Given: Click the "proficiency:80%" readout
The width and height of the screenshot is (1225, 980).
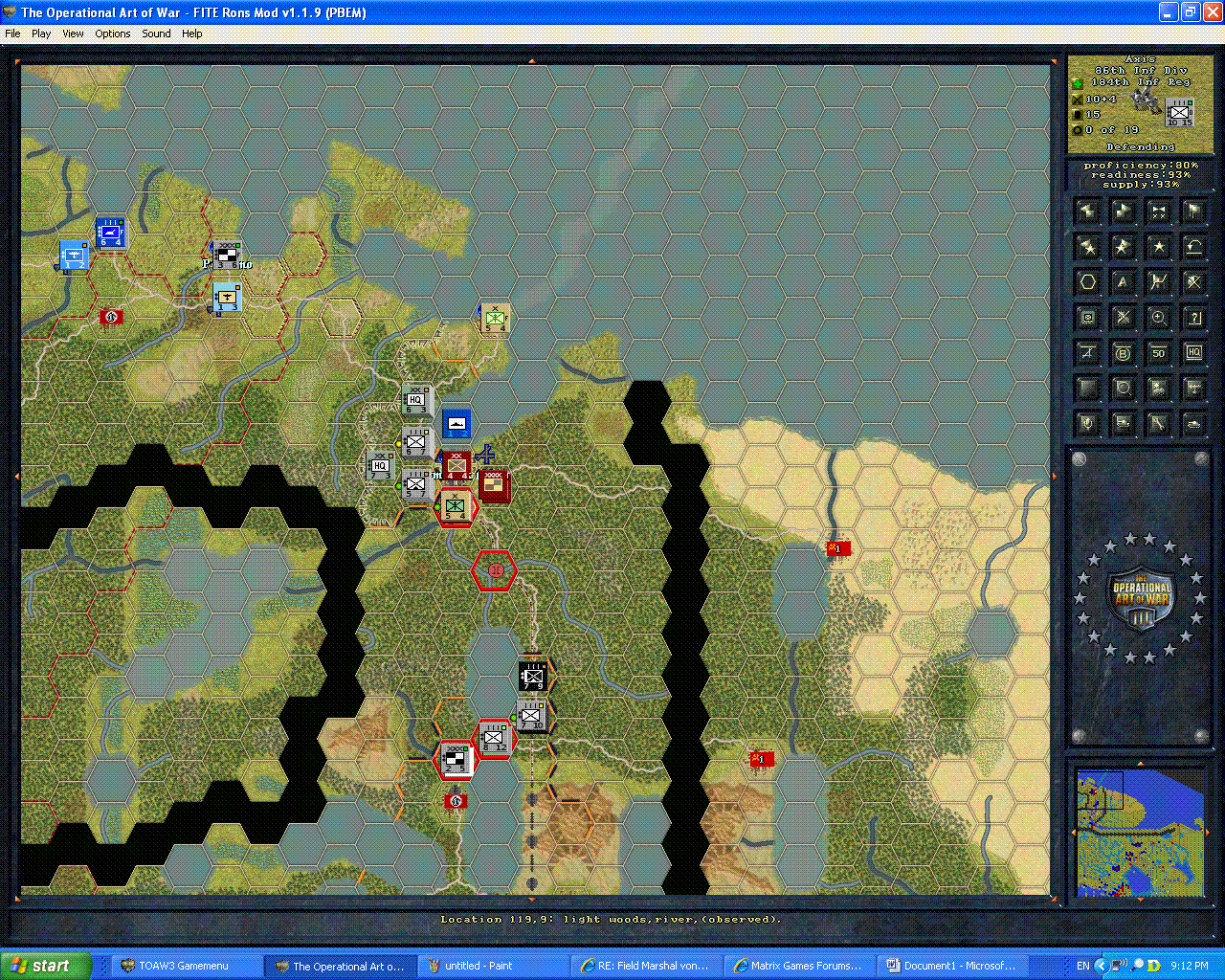Looking at the screenshot, I should tap(1141, 166).
